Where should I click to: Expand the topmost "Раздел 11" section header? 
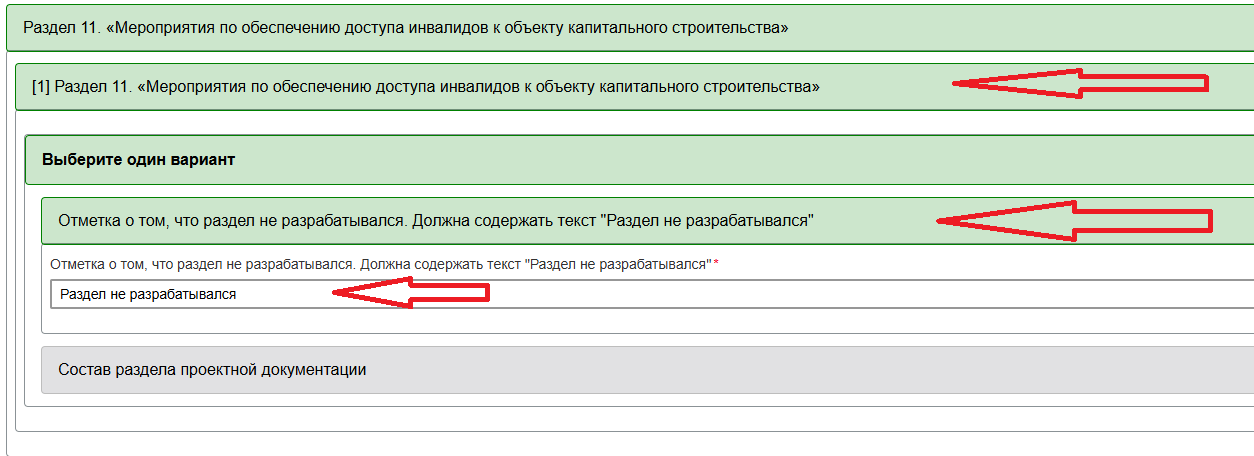(x=405, y=28)
